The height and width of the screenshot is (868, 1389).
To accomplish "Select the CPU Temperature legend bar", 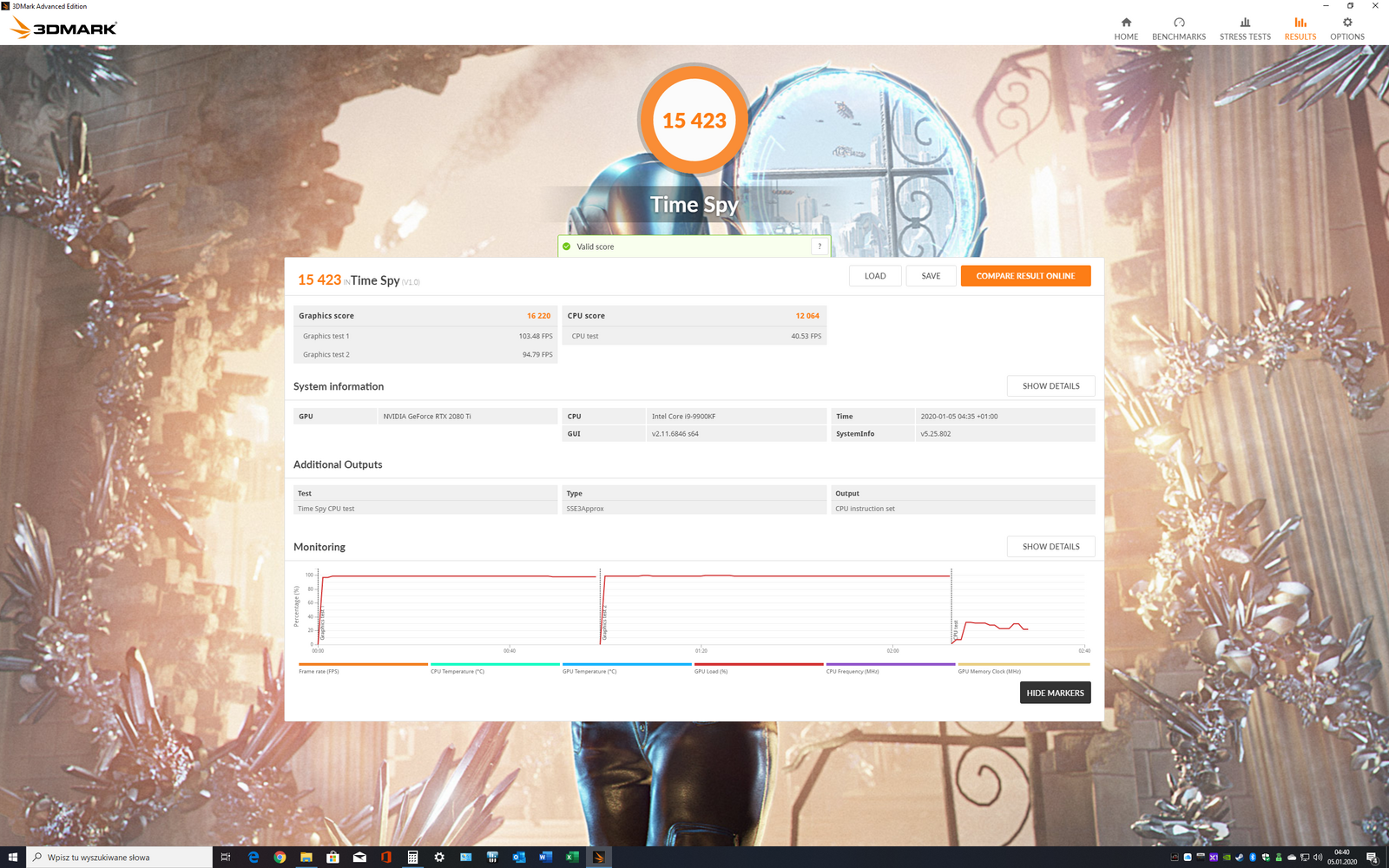I will 495,665.
